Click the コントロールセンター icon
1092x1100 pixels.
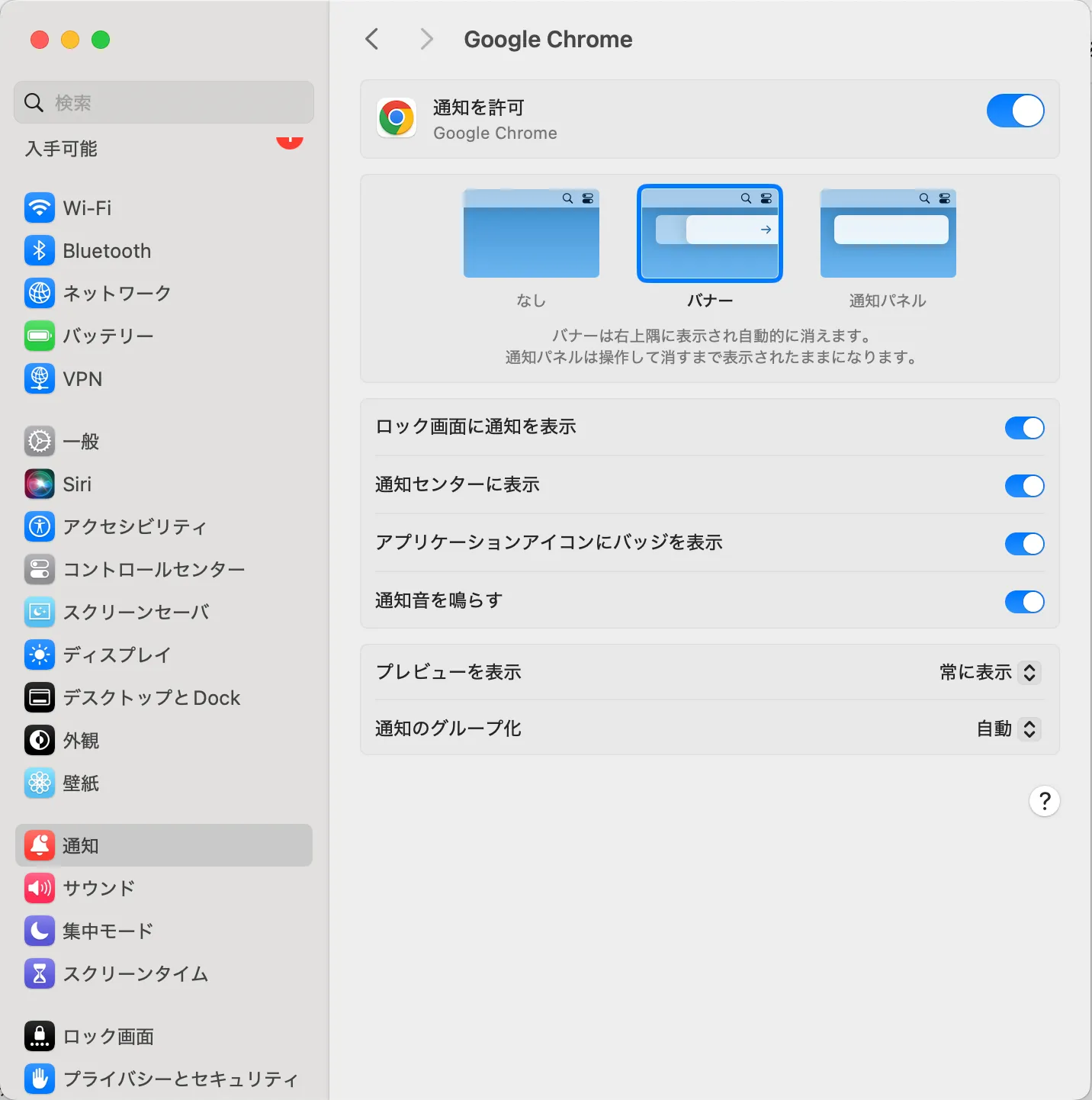[x=40, y=569]
